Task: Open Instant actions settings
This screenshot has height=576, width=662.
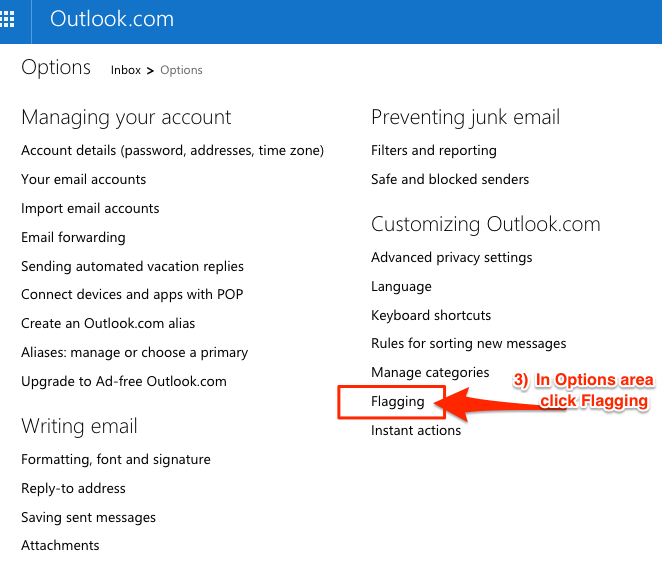Action: (416, 431)
